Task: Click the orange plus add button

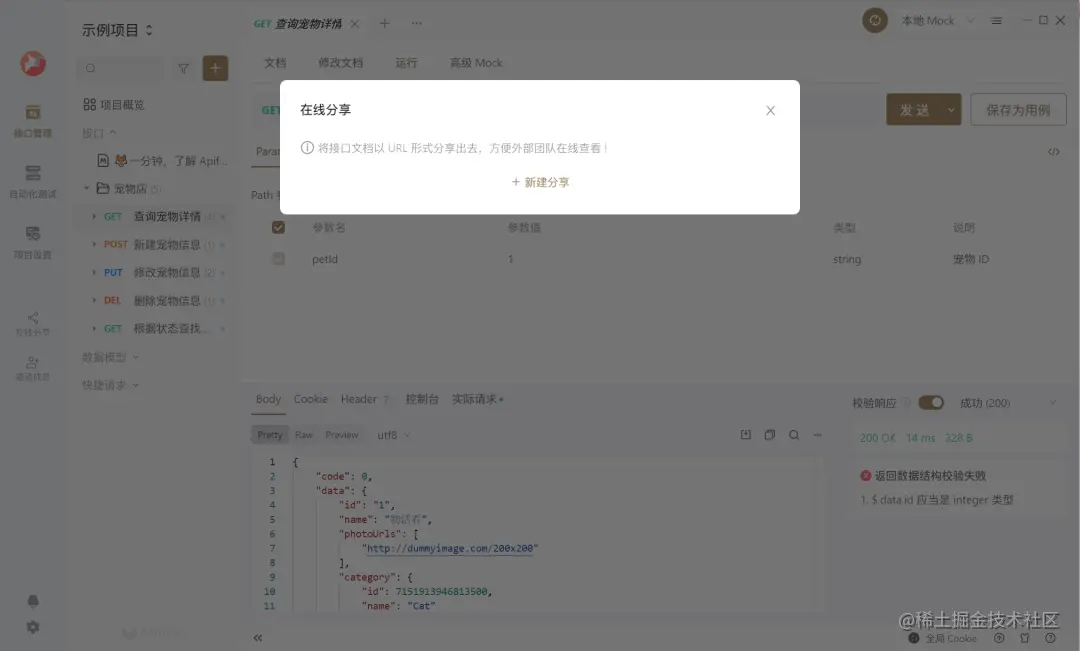Action: 215,68
